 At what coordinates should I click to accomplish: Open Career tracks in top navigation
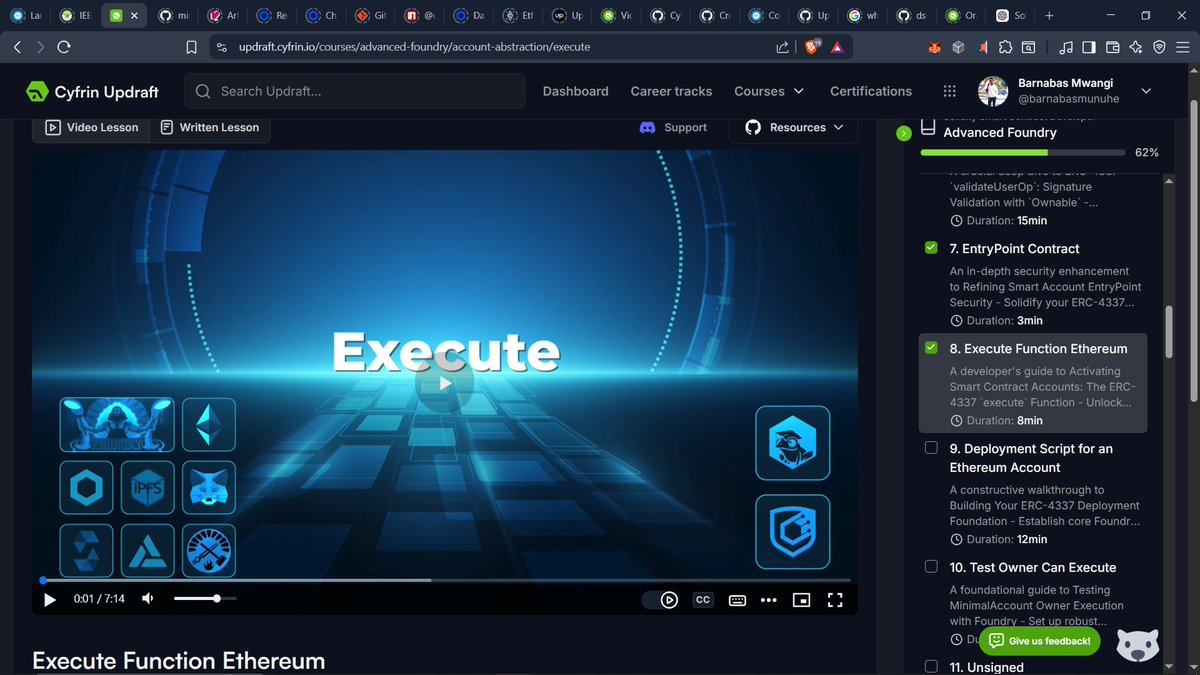671,91
